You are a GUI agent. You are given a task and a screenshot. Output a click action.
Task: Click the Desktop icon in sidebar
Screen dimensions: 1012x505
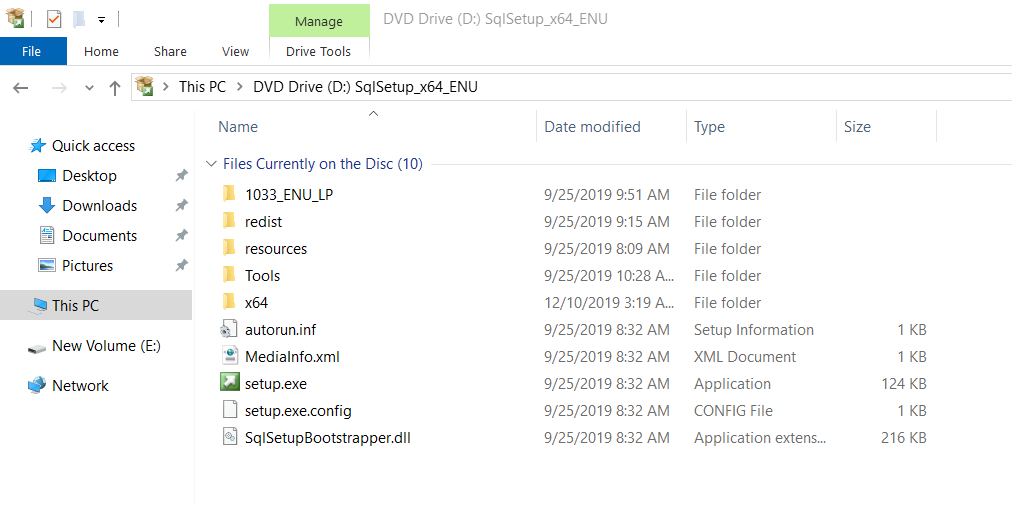pos(47,176)
